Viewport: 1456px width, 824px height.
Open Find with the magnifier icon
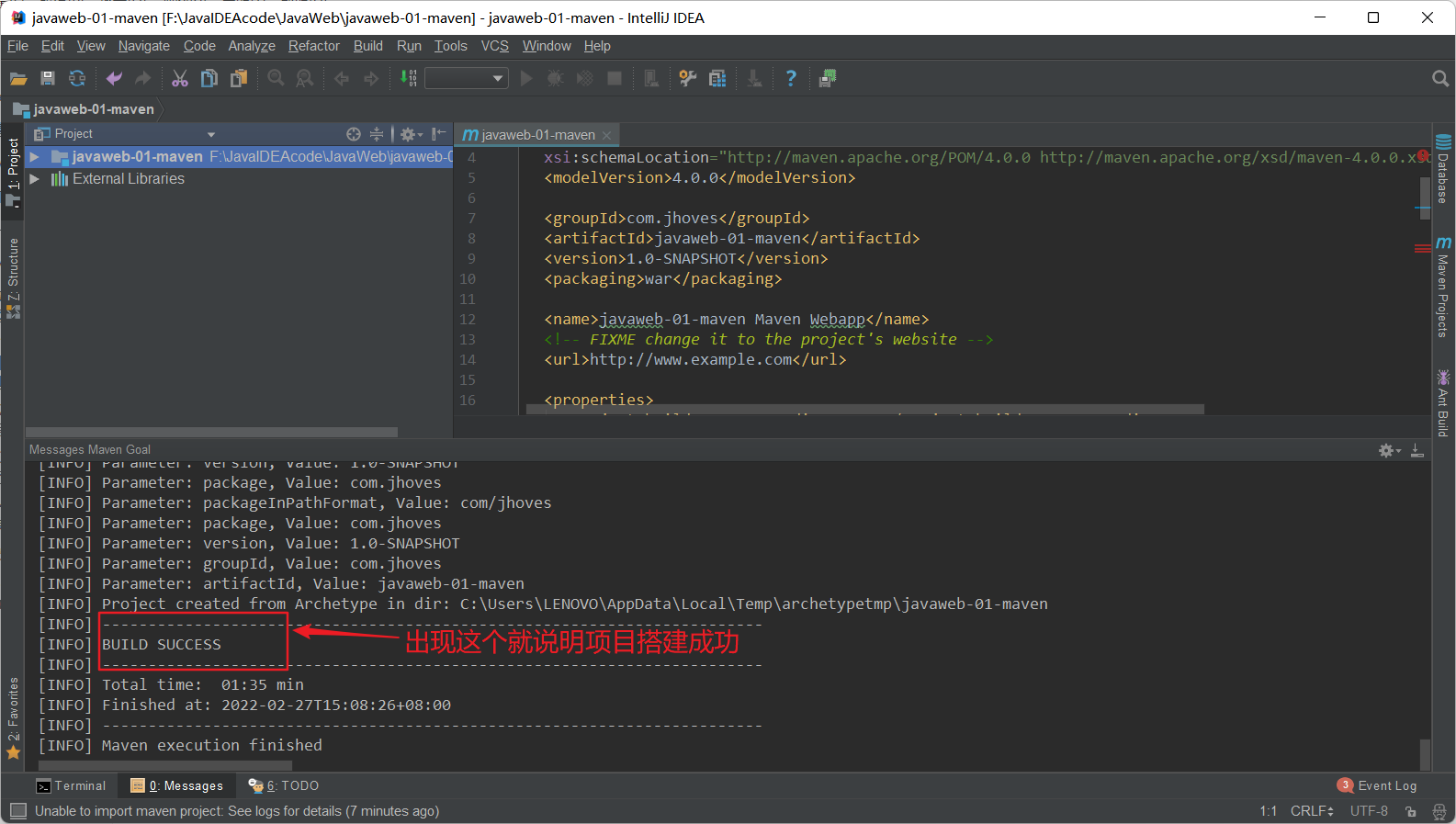pyautogui.click(x=276, y=79)
